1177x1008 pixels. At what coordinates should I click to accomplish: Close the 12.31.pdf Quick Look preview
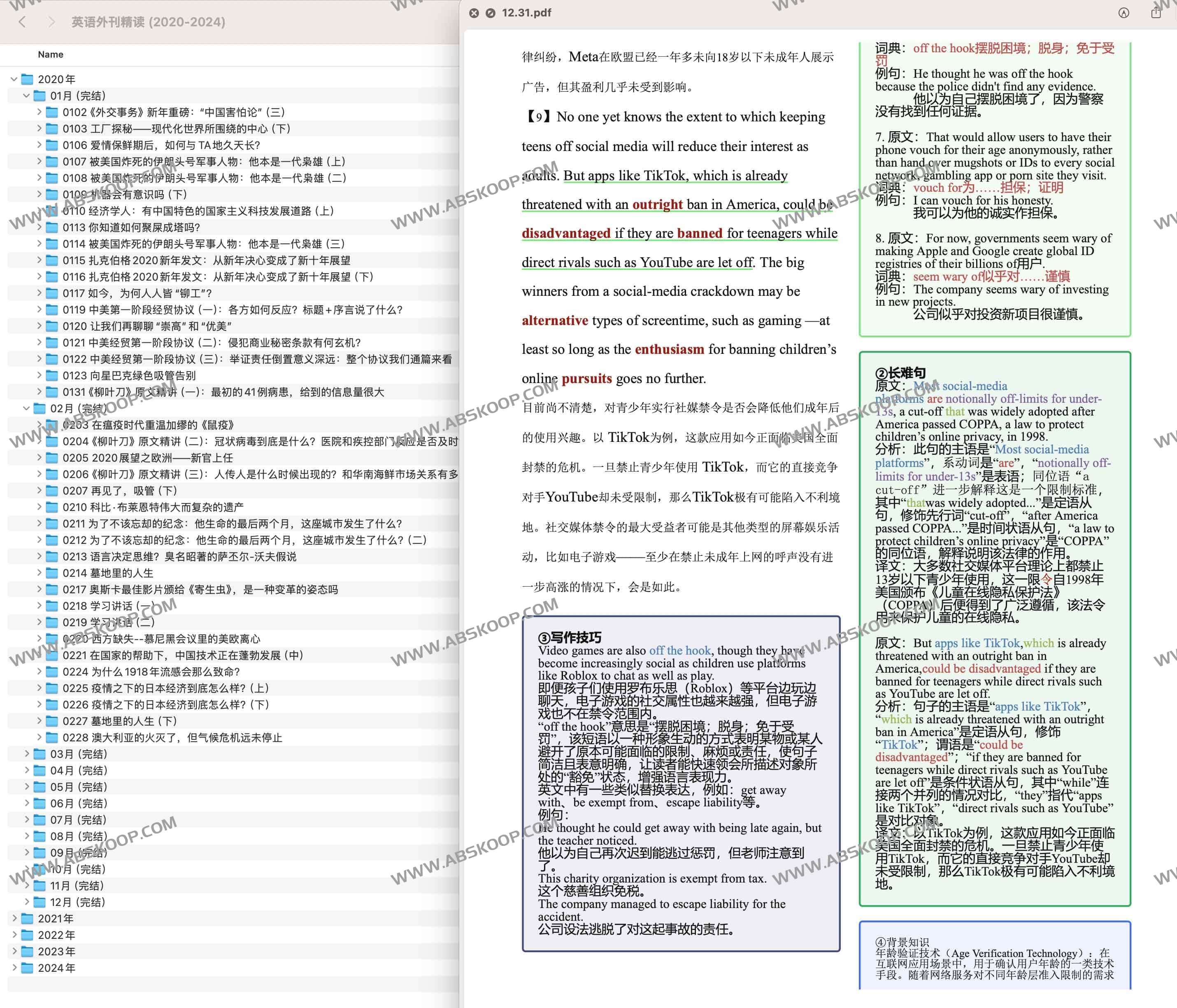point(474,13)
